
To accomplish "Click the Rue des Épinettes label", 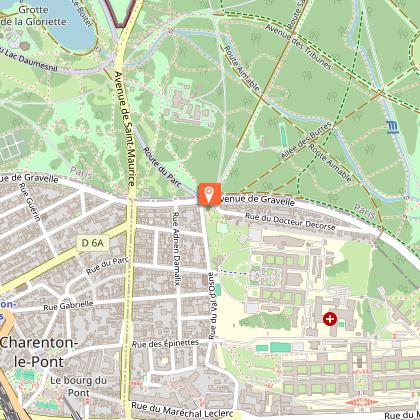I will [166, 344].
